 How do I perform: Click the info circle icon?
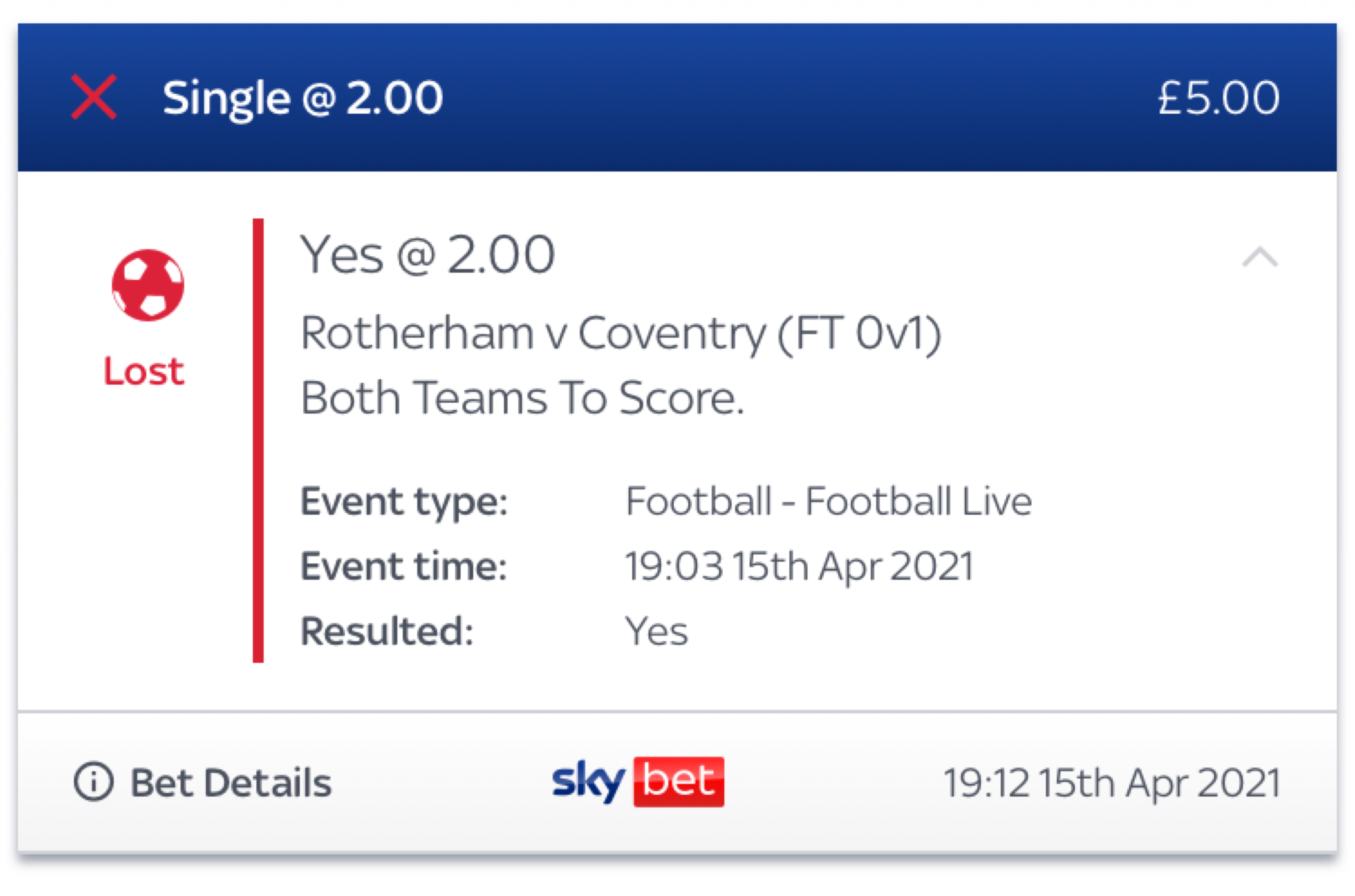click(x=94, y=782)
